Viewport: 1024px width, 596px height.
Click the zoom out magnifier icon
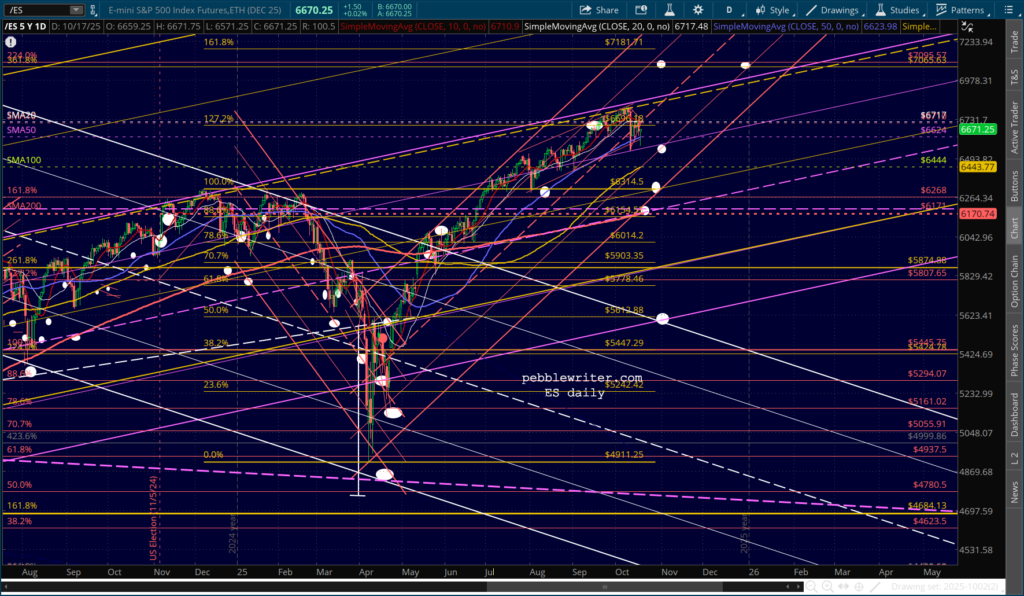coord(810,587)
